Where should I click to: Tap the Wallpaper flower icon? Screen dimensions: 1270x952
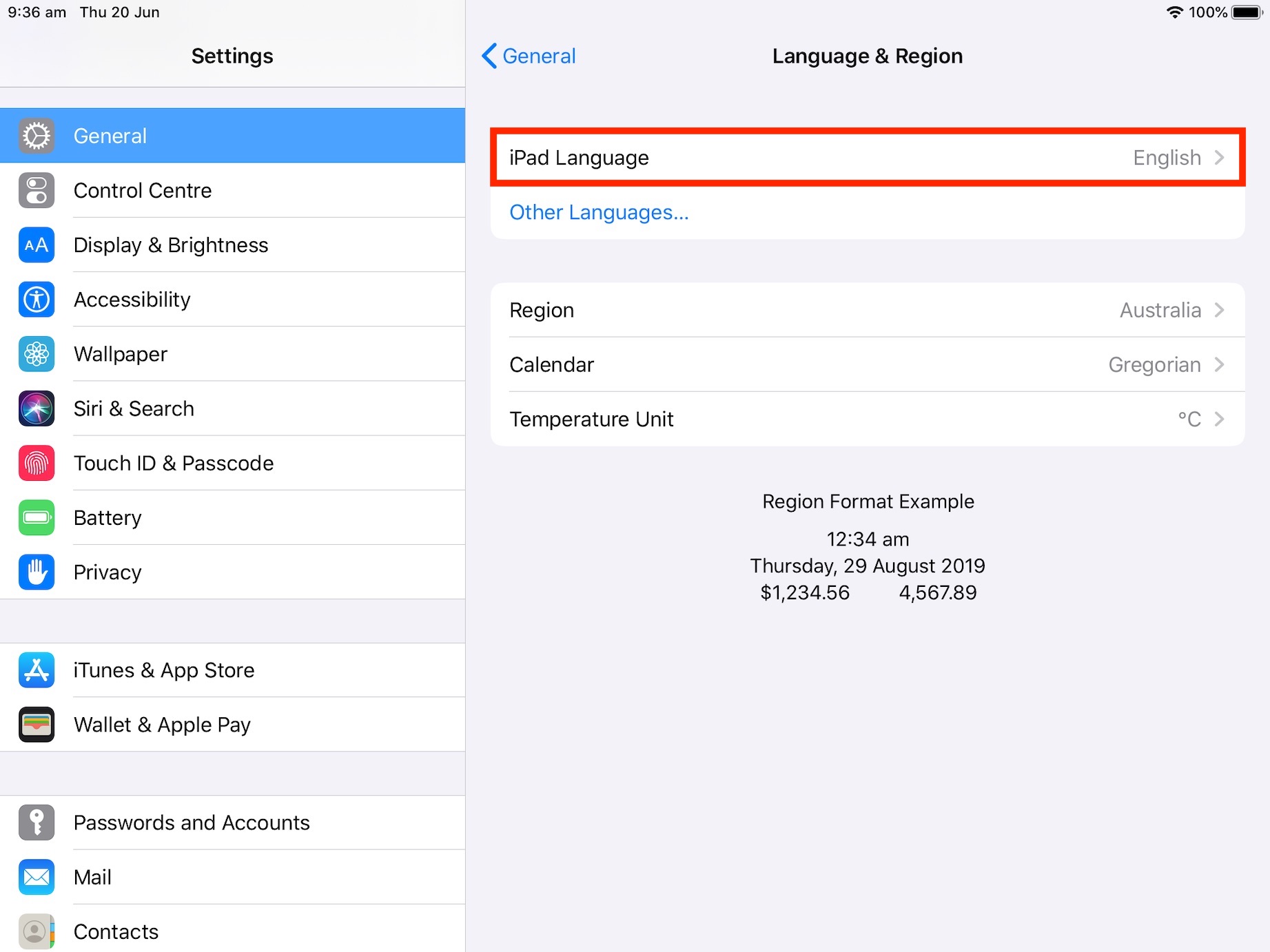pyautogui.click(x=37, y=354)
